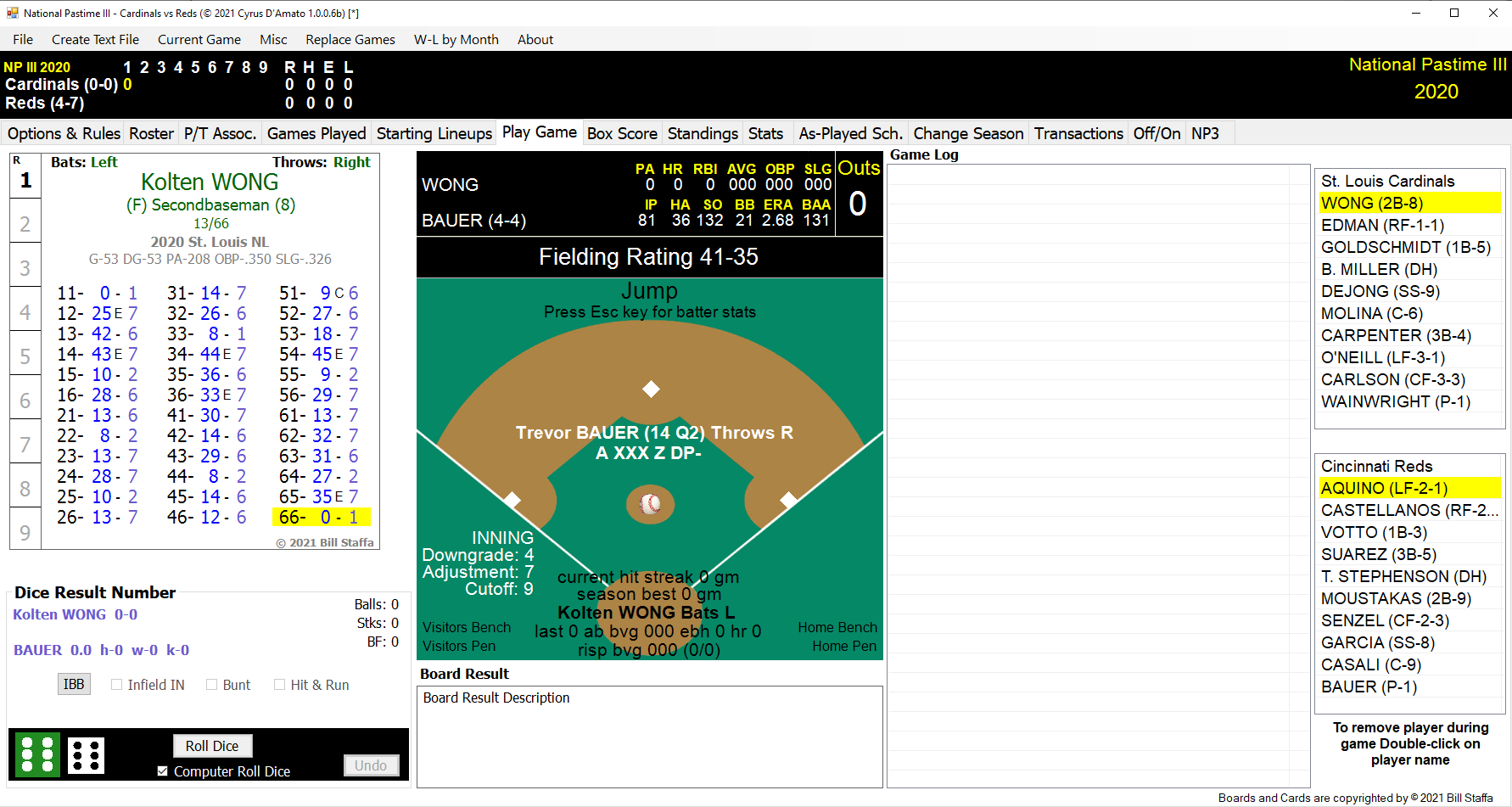Click the third base marker on field
Image resolution: width=1512 pixels, height=807 pixels.
512,500
